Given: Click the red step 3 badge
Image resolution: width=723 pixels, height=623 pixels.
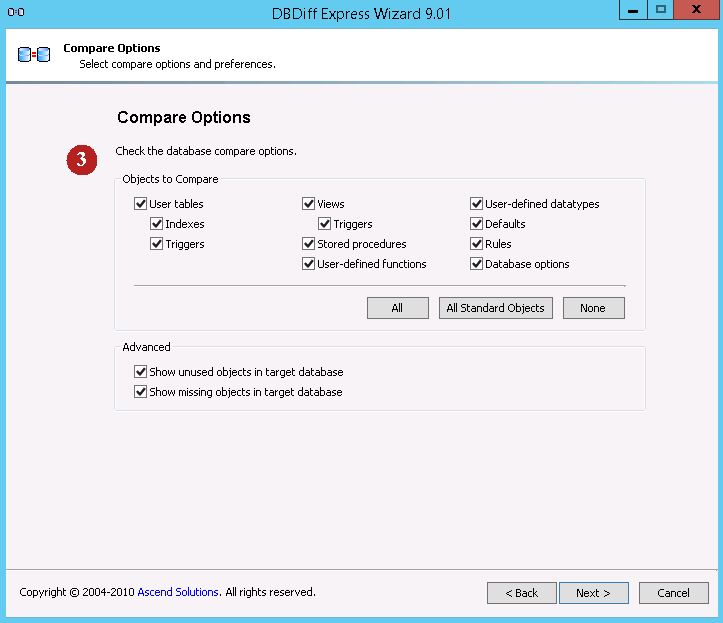Looking at the screenshot, I should pos(82,159).
